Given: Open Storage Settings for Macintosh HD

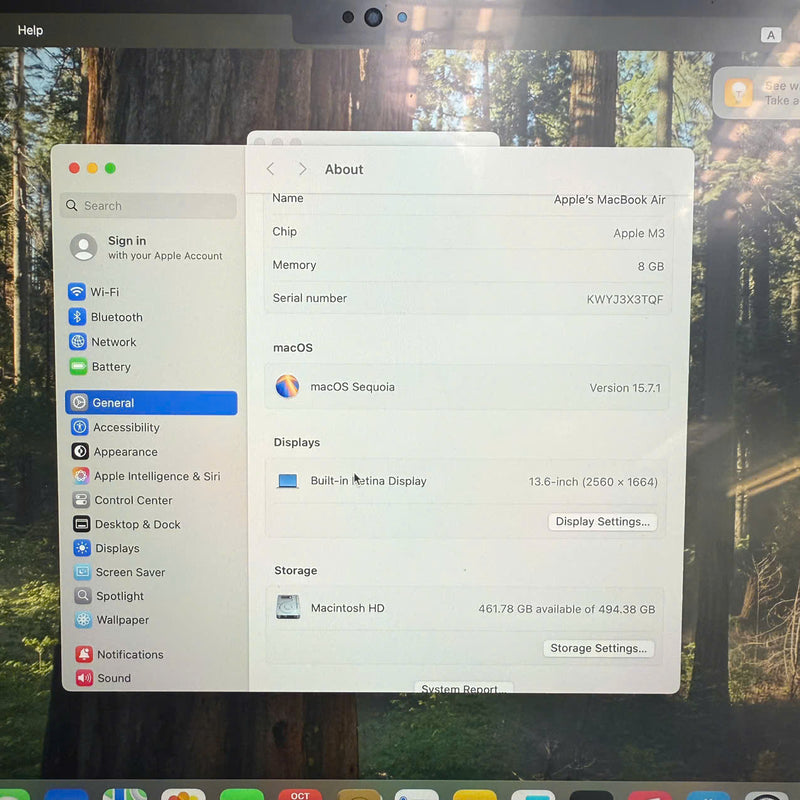Looking at the screenshot, I should pyautogui.click(x=598, y=648).
